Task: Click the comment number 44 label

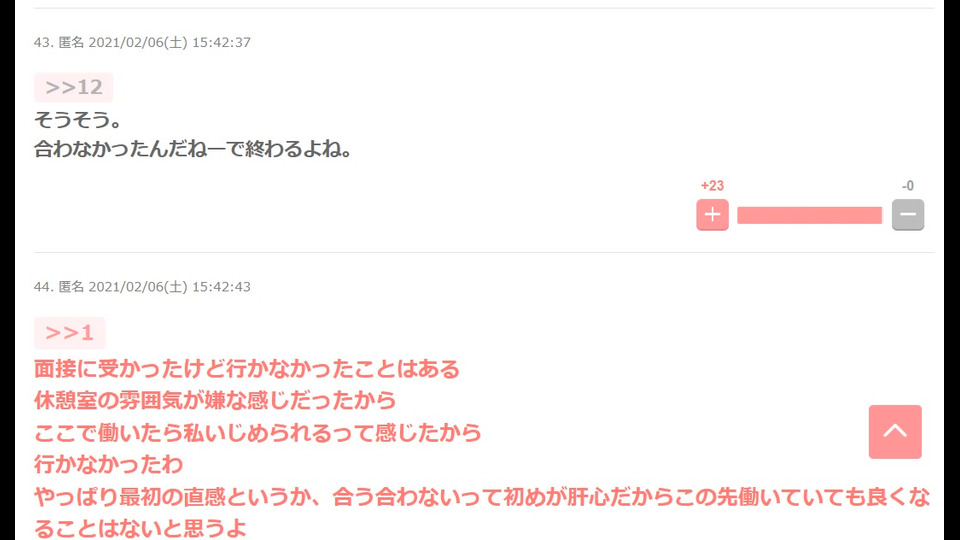Action: 43,287
